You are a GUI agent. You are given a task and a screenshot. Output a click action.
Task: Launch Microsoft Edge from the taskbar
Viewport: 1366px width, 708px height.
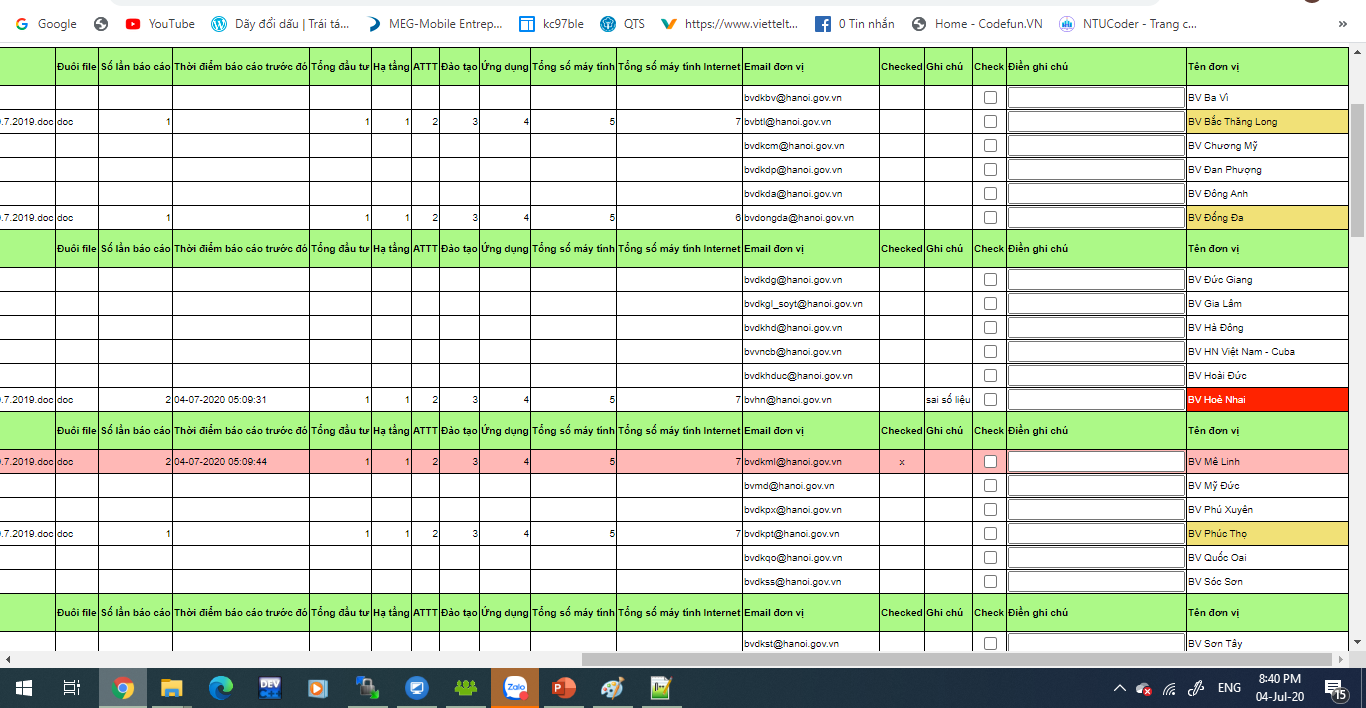[x=221, y=688]
